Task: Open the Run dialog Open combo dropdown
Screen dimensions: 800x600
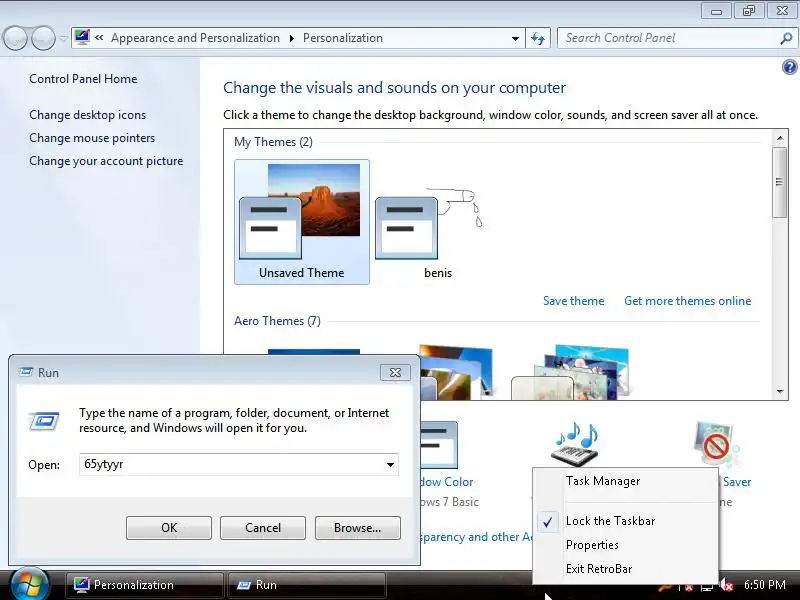Action: tap(390, 464)
